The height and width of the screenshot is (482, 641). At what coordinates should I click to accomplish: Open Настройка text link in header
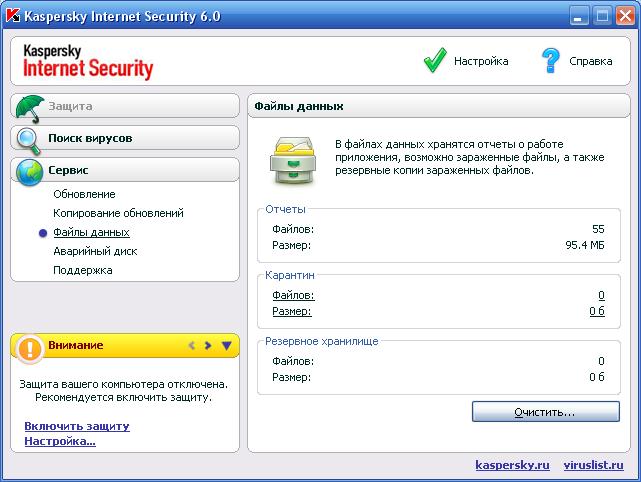coord(481,61)
